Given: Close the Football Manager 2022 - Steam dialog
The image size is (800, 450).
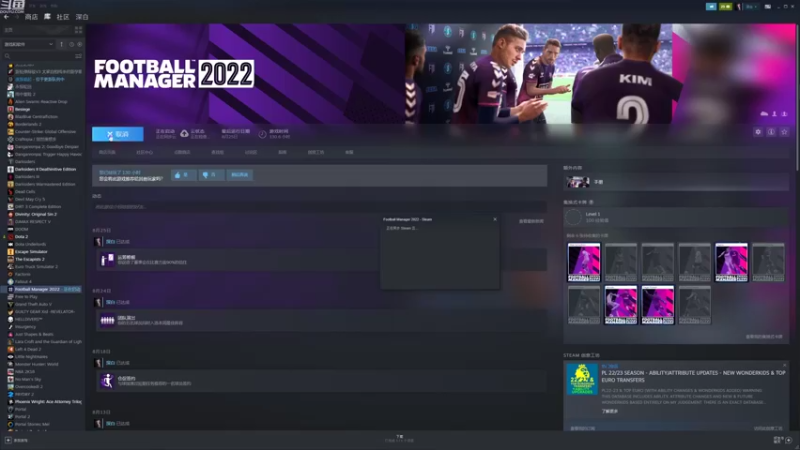Looking at the screenshot, I should click(x=495, y=219).
